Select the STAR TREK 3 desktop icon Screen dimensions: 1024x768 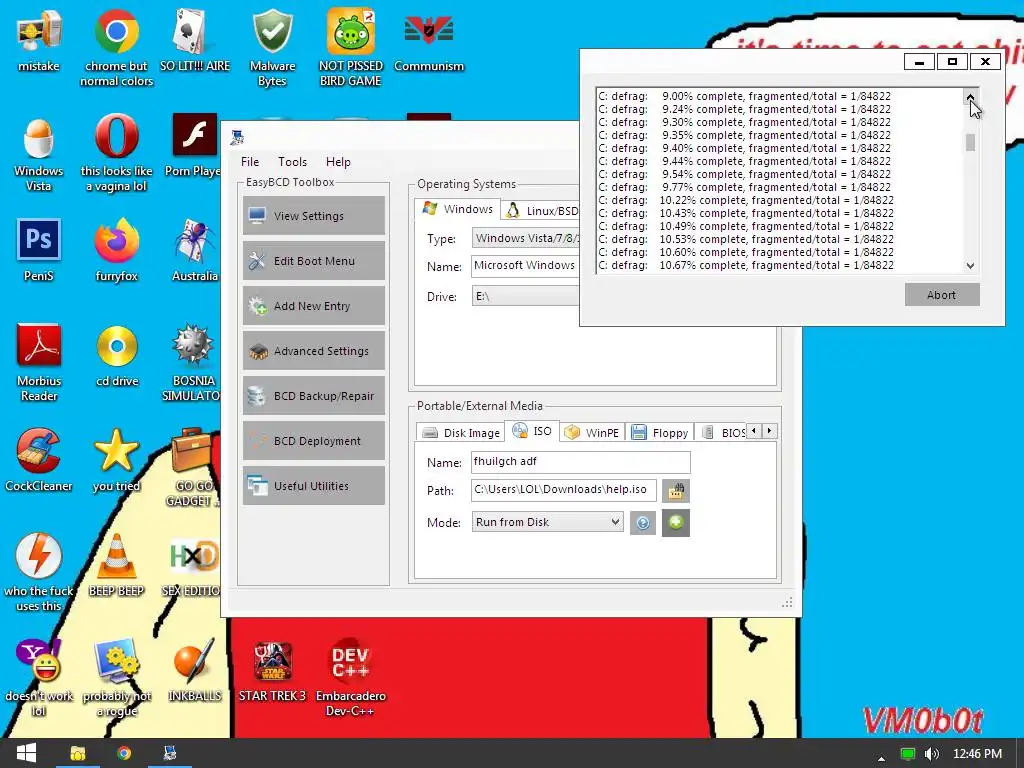coord(272,671)
